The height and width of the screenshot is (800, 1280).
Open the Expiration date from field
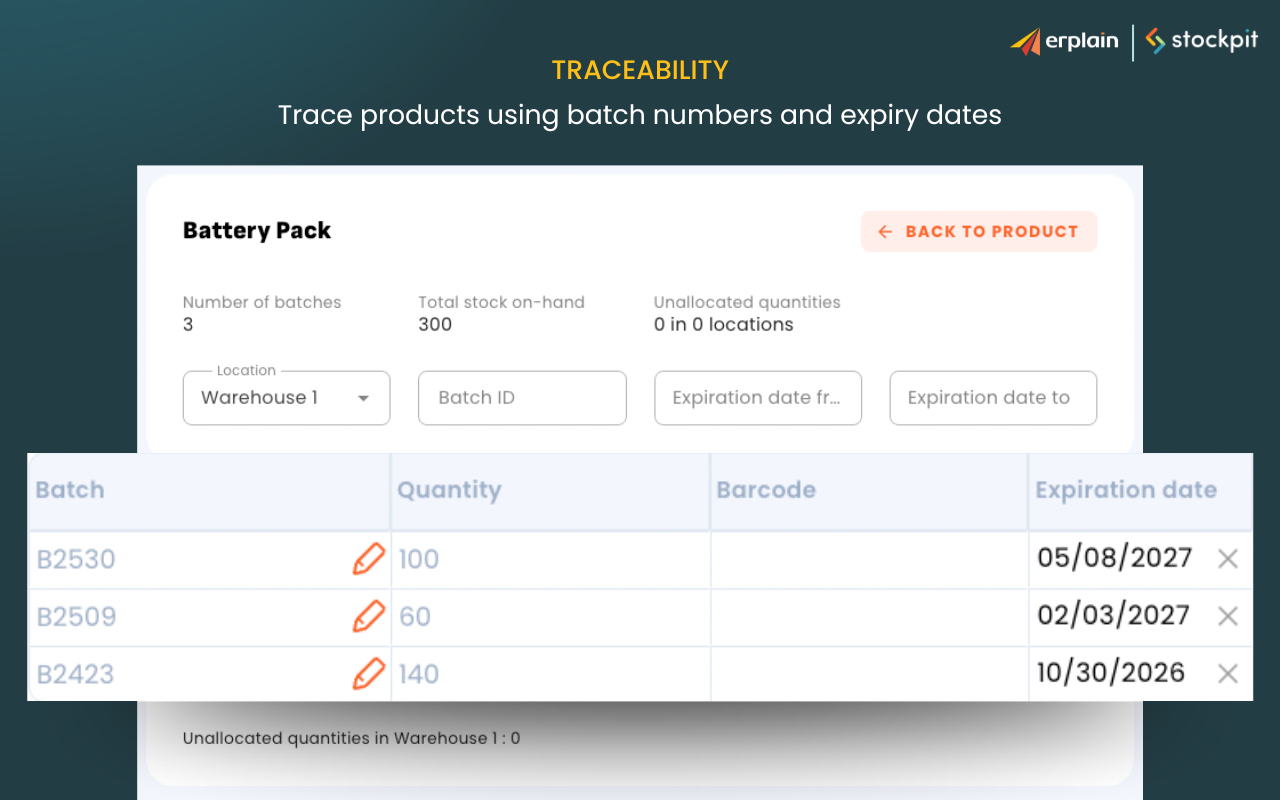point(758,398)
